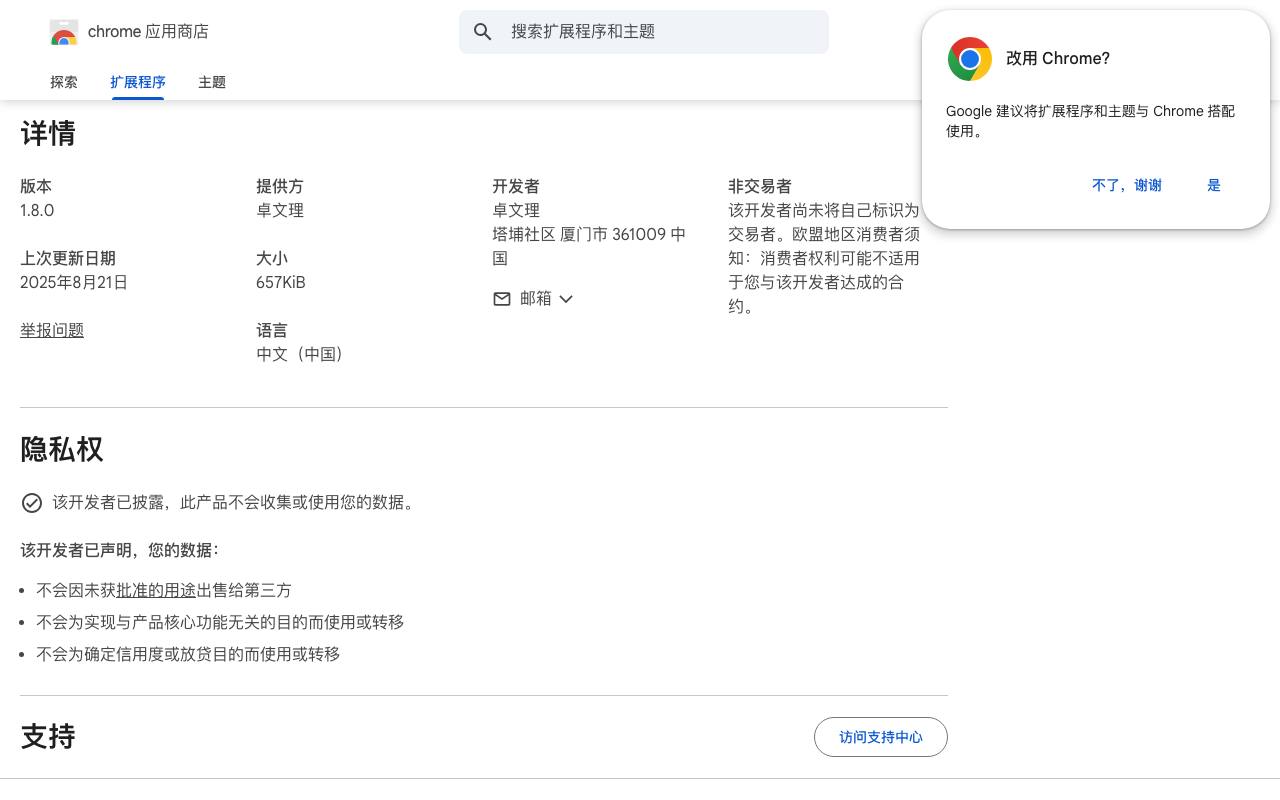Follow the 举报问题 link
Screen dimensions: 1280x800
pyautogui.click(x=52, y=331)
